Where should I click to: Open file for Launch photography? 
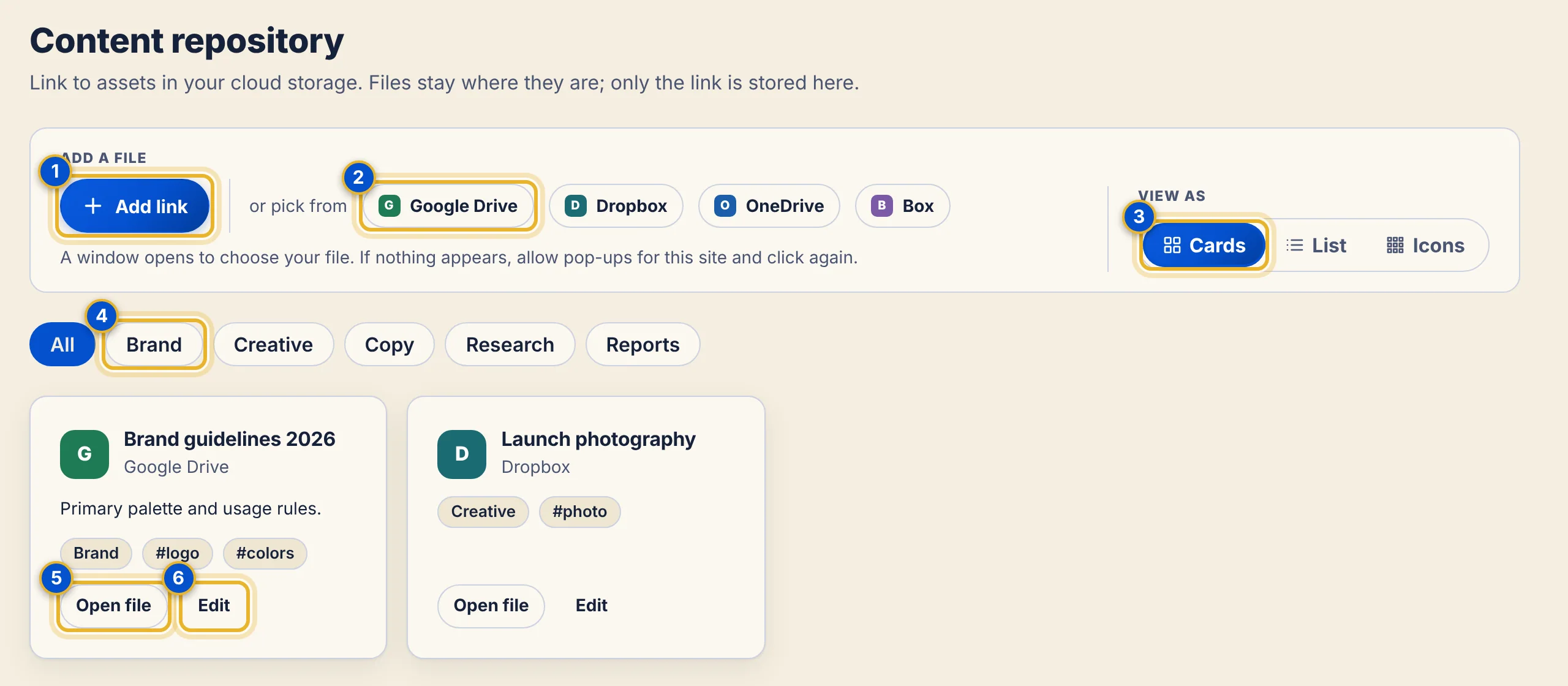[x=491, y=605]
